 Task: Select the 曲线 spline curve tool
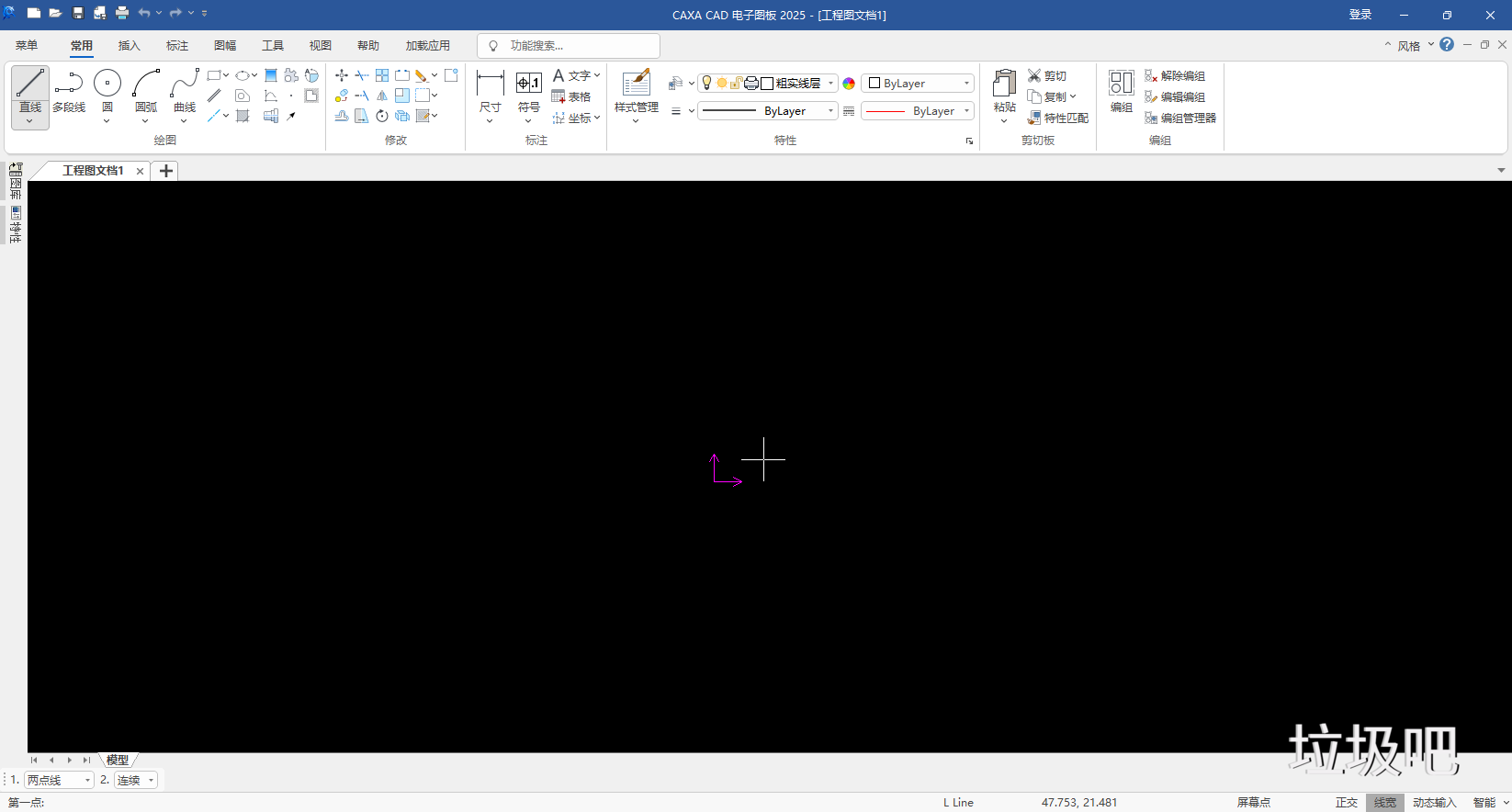(185, 90)
